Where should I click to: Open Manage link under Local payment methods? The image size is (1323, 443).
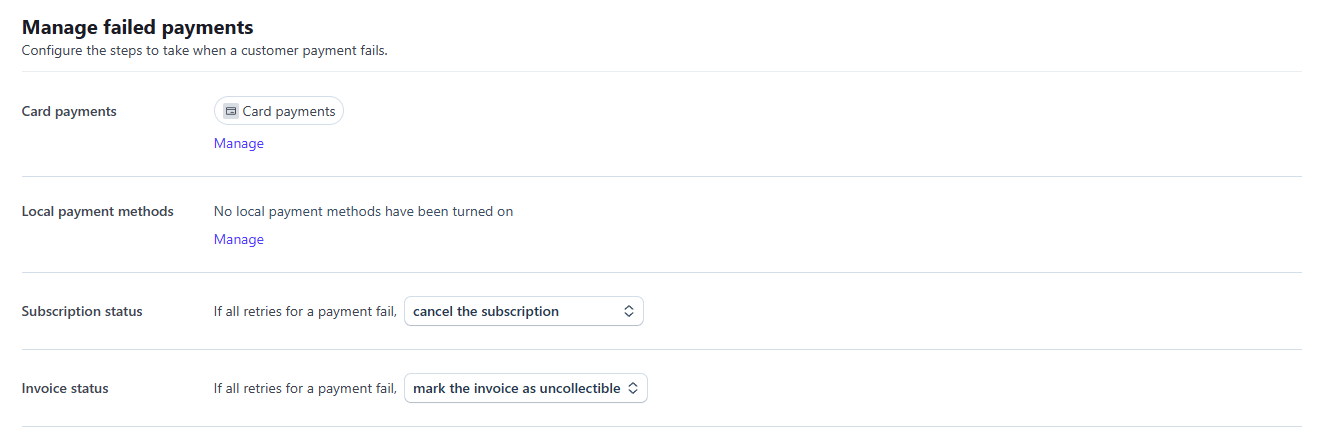[239, 239]
